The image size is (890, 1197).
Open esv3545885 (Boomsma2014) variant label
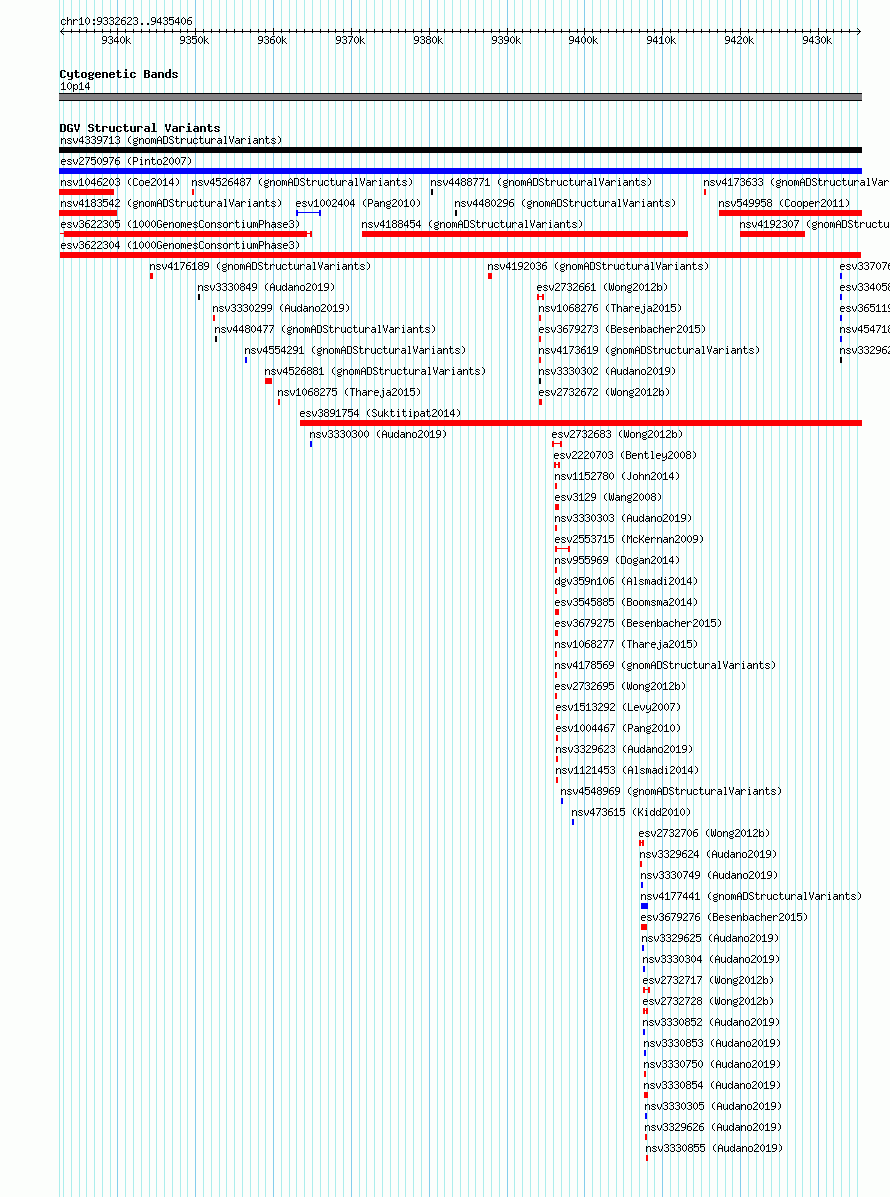(626, 602)
